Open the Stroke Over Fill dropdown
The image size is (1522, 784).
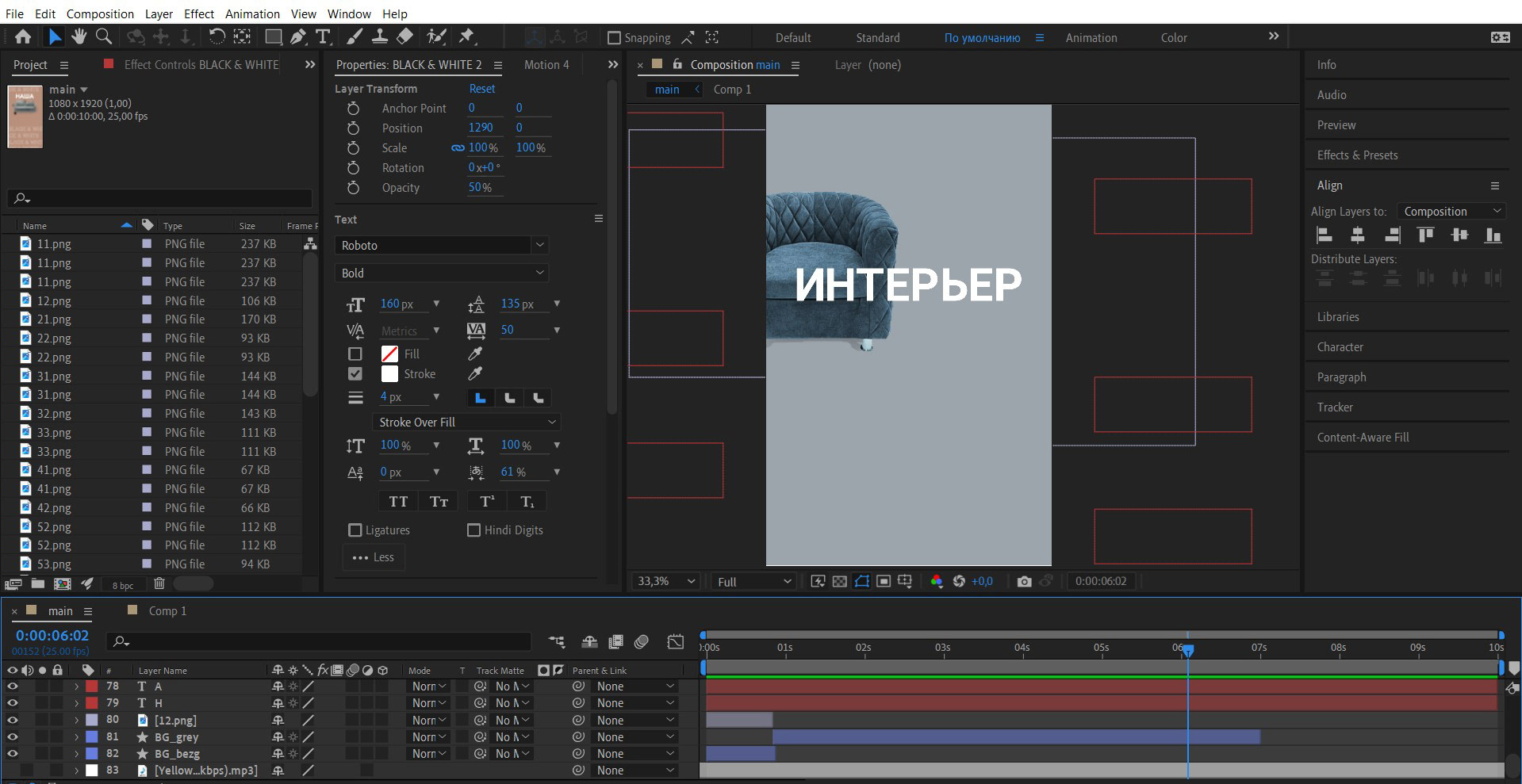[x=466, y=423]
